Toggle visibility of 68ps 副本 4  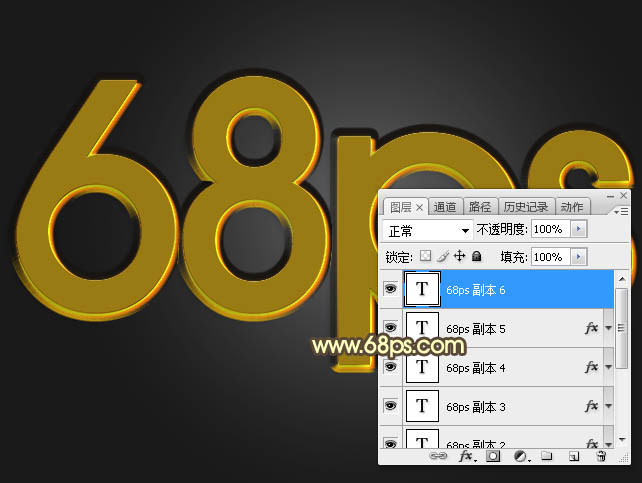[391, 366]
